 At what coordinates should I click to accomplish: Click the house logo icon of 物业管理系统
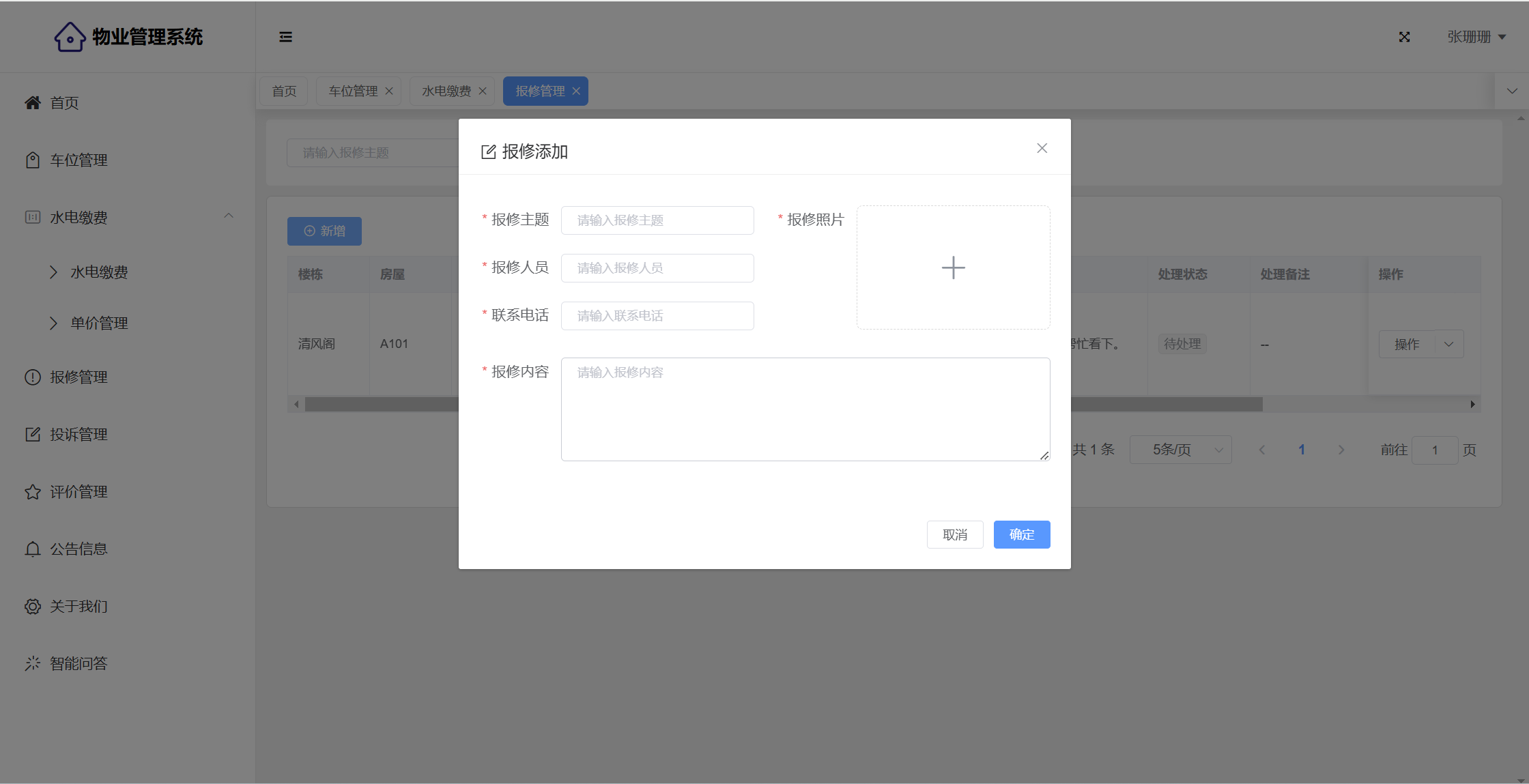(x=70, y=37)
